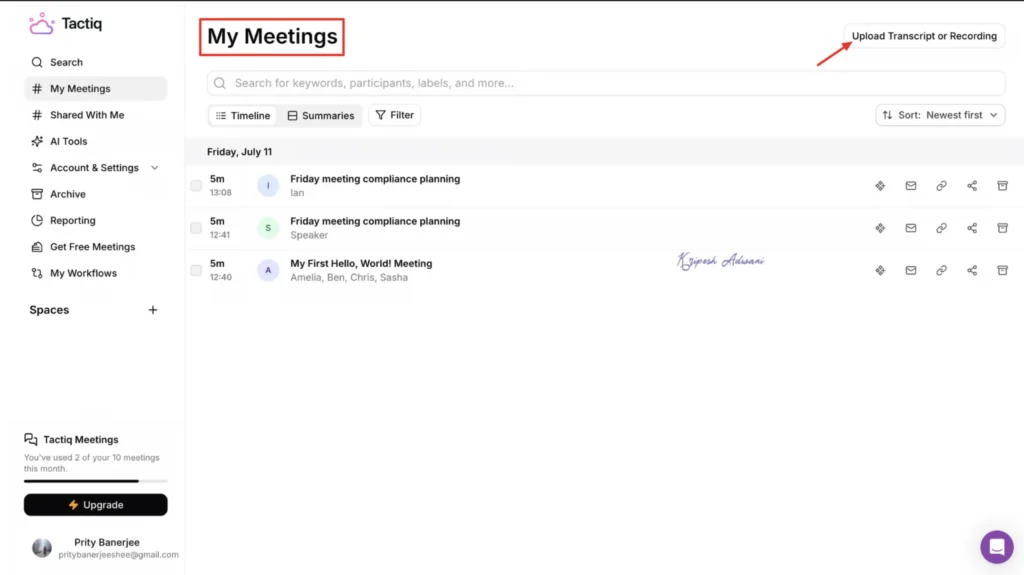Viewport: 1024px width, 575px height.
Task: Archive the My First Hello, World! Meeting
Action: click(1002, 270)
